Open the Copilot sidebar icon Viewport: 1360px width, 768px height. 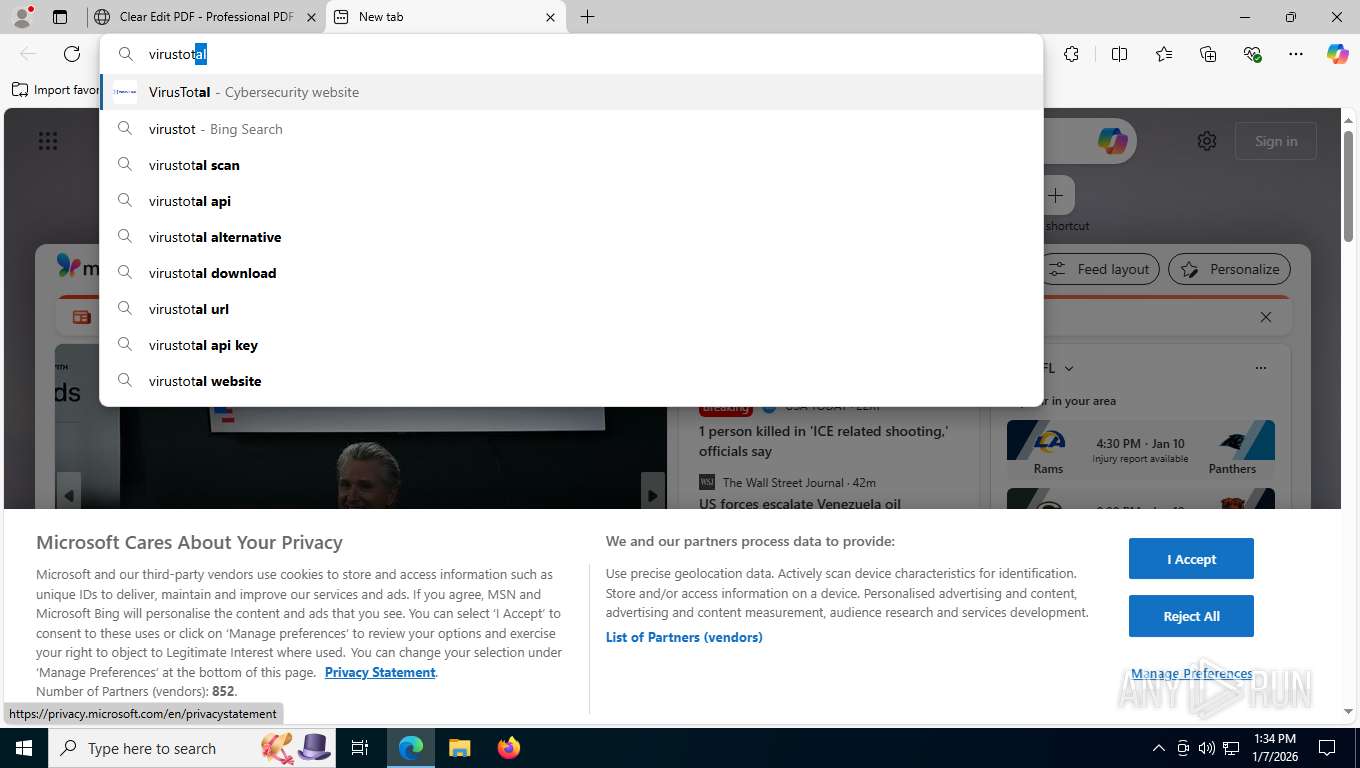(x=1338, y=54)
